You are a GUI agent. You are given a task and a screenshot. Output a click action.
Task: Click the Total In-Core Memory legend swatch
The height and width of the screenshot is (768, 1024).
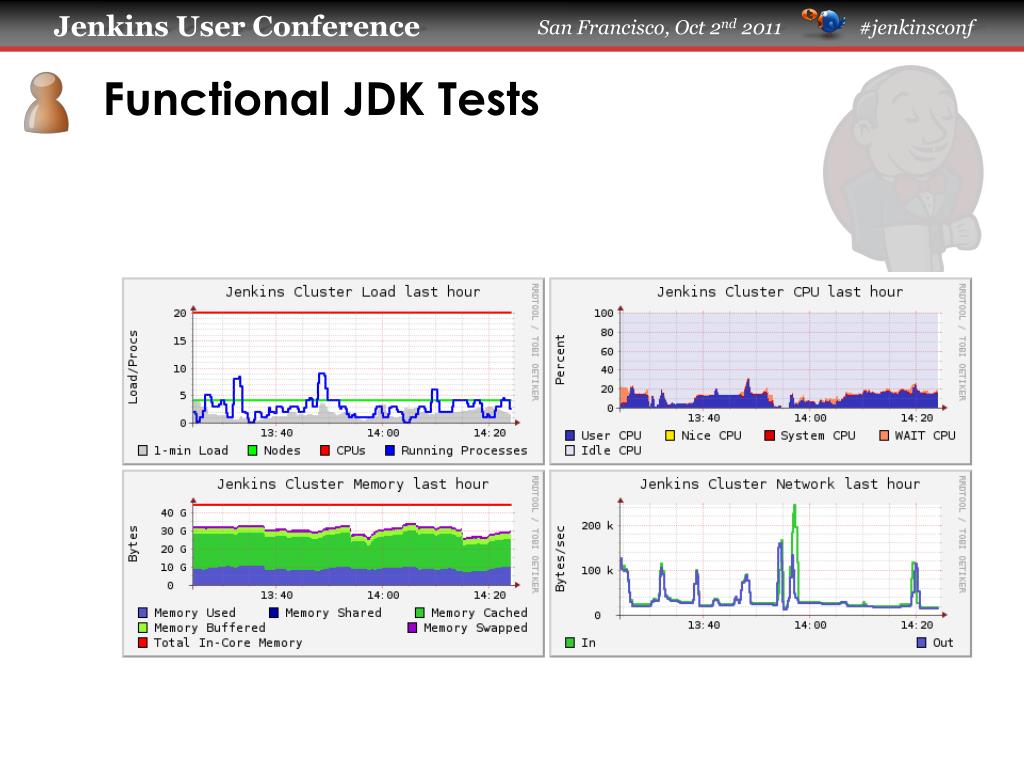click(x=143, y=643)
